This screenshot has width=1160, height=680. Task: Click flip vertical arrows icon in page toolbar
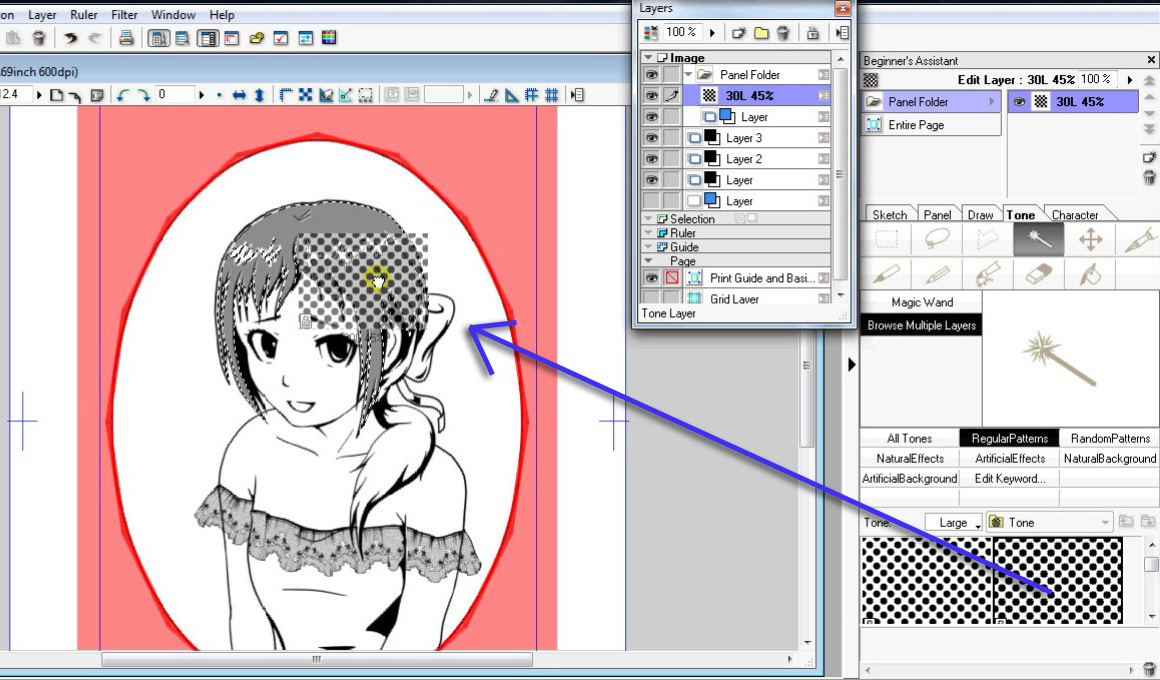260,95
